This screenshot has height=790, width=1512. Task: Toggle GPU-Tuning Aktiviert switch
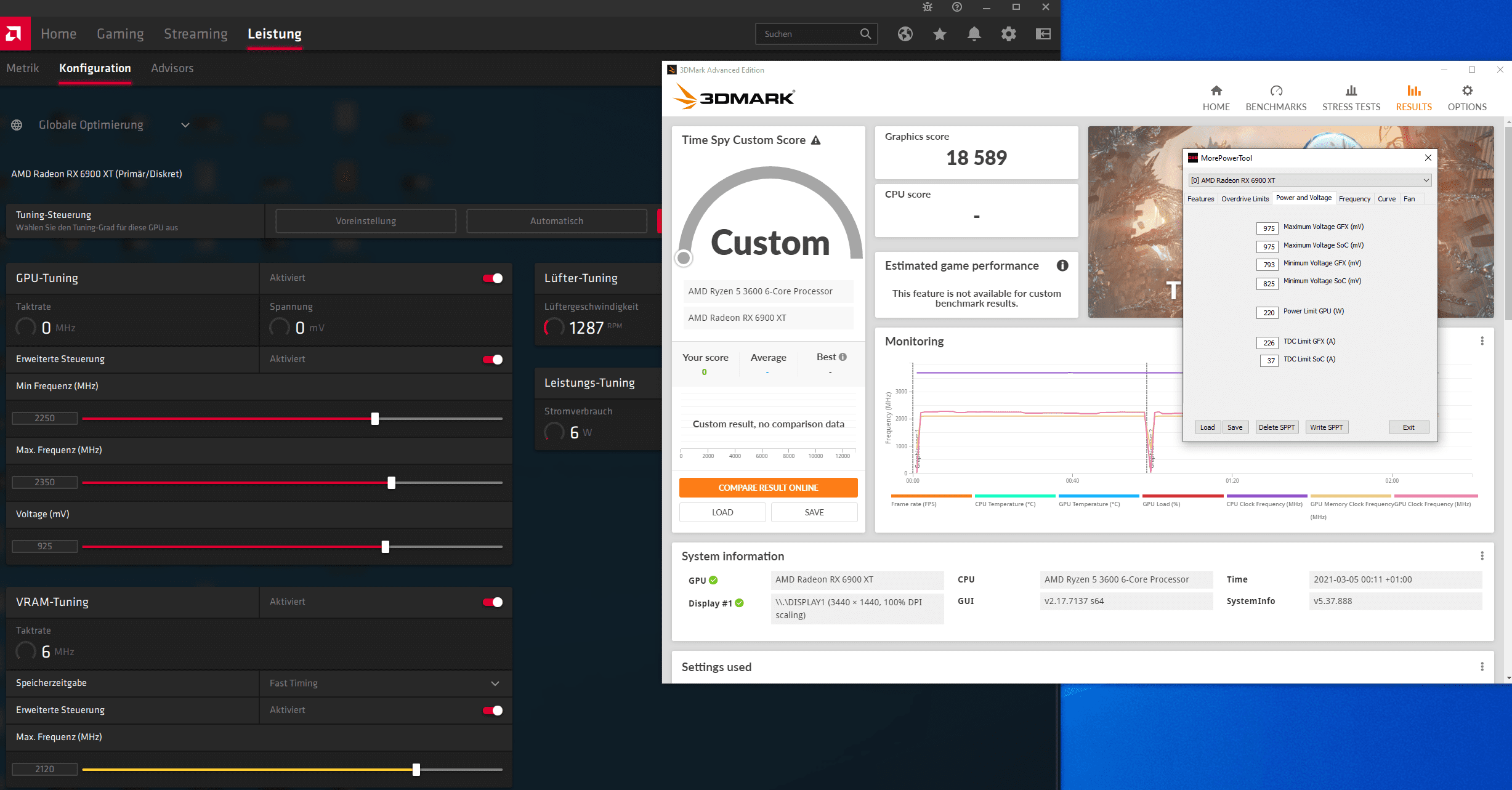coord(493,278)
